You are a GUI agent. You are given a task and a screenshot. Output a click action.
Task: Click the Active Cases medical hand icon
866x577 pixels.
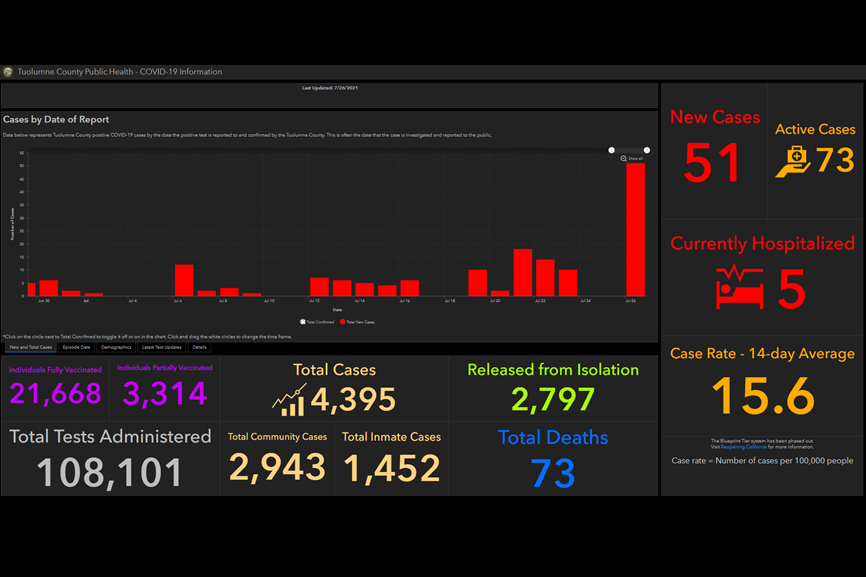coord(793,161)
